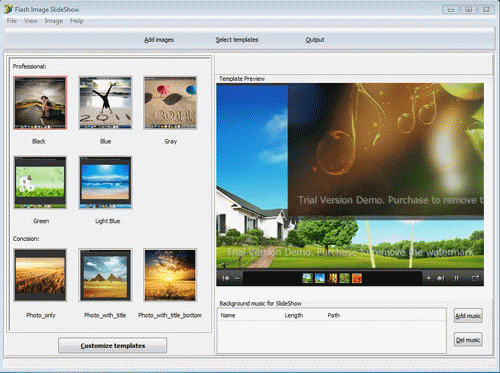Choose the Light Blue professional template

tap(105, 182)
